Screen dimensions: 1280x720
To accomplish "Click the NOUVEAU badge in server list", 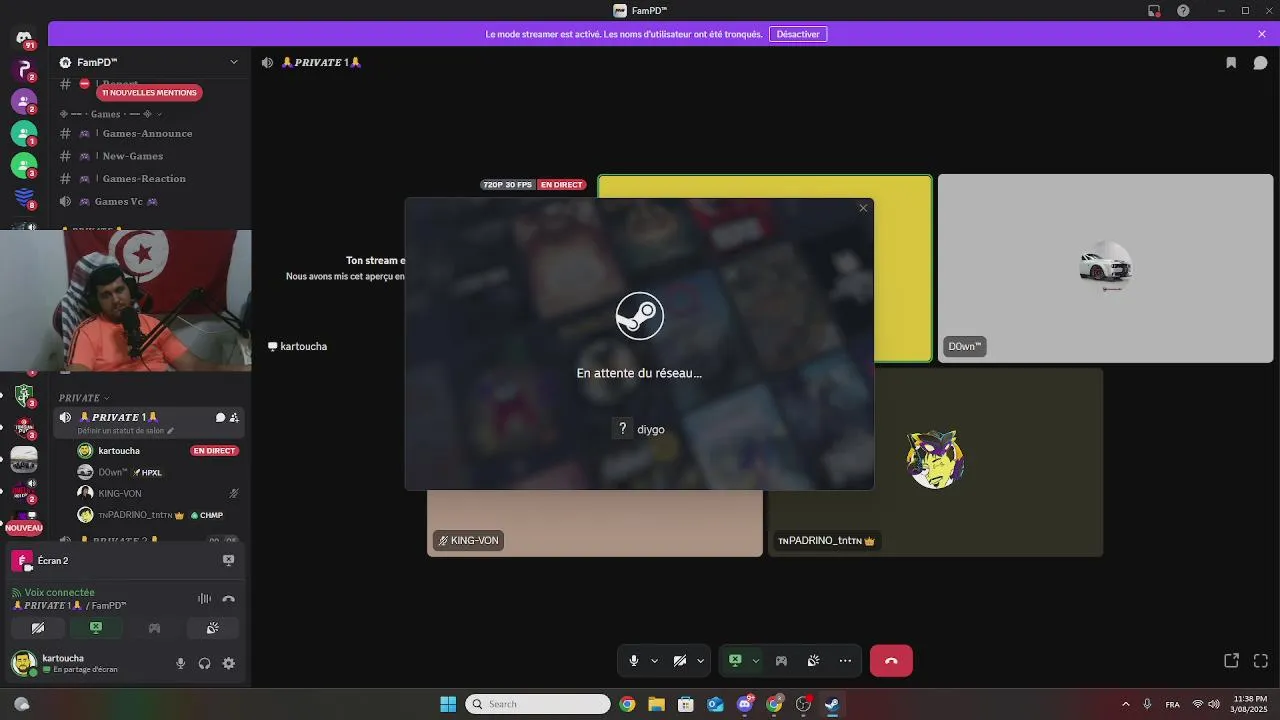I will point(24,528).
